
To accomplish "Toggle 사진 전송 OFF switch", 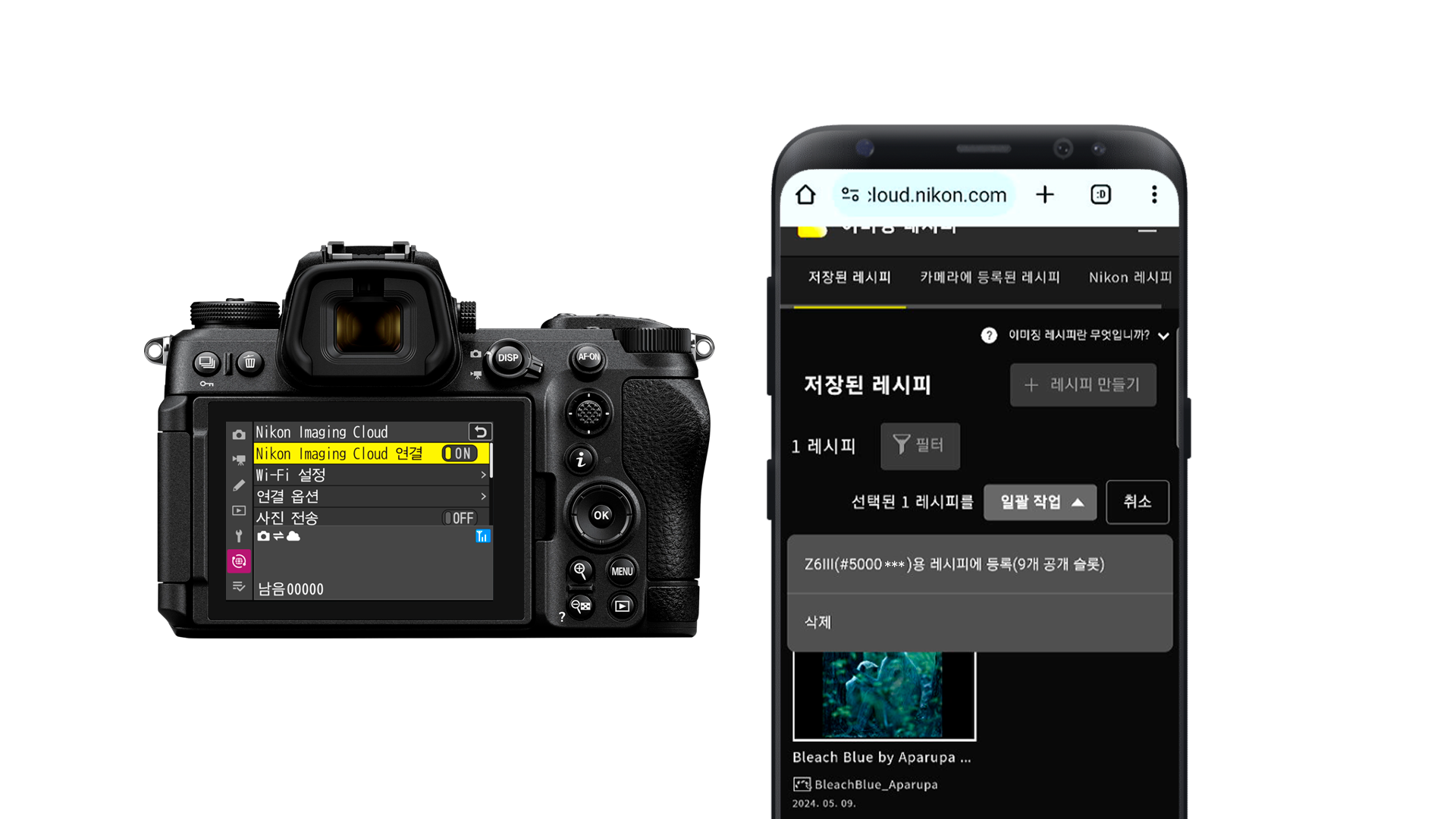I will pos(460,518).
